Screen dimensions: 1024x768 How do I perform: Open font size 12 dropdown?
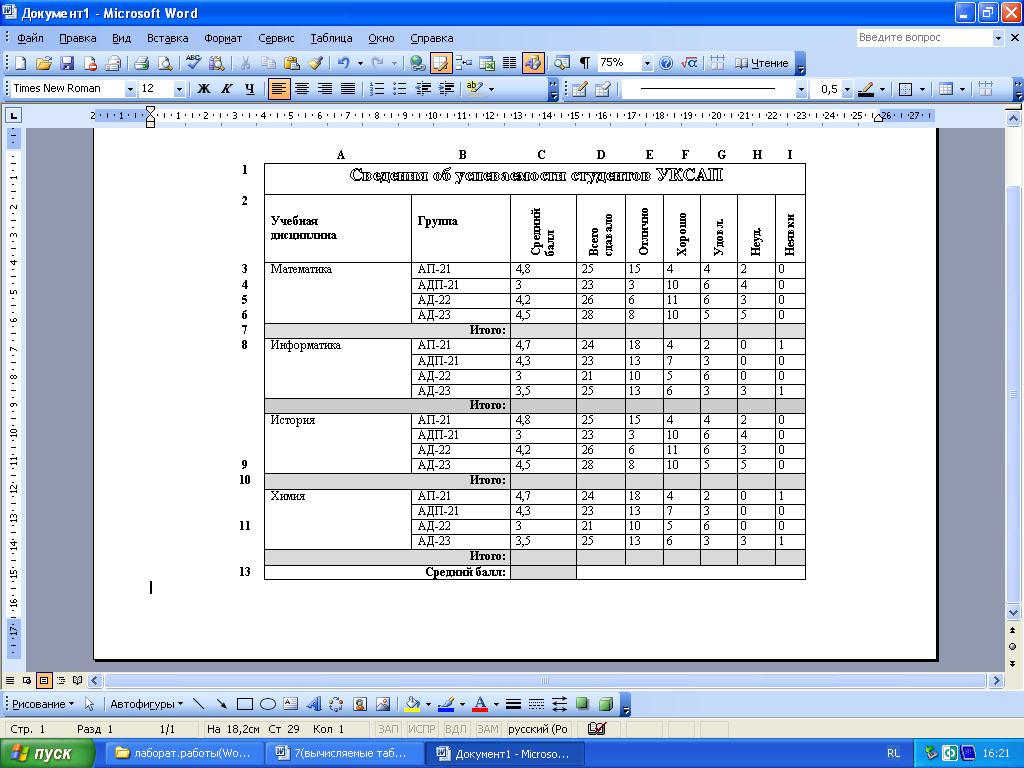(179, 89)
